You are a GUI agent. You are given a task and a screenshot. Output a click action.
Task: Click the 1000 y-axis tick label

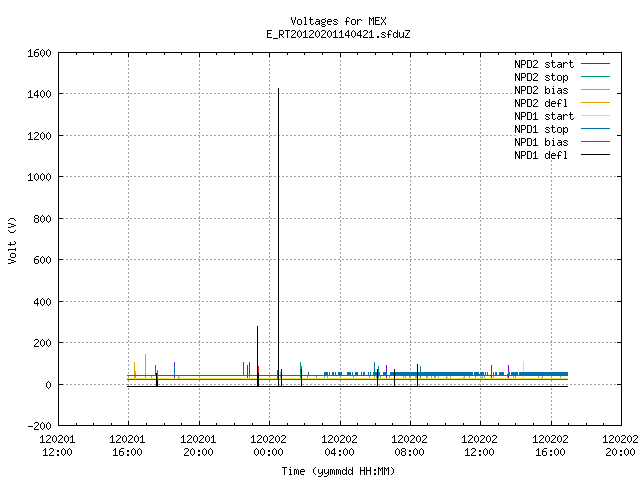click(39, 177)
